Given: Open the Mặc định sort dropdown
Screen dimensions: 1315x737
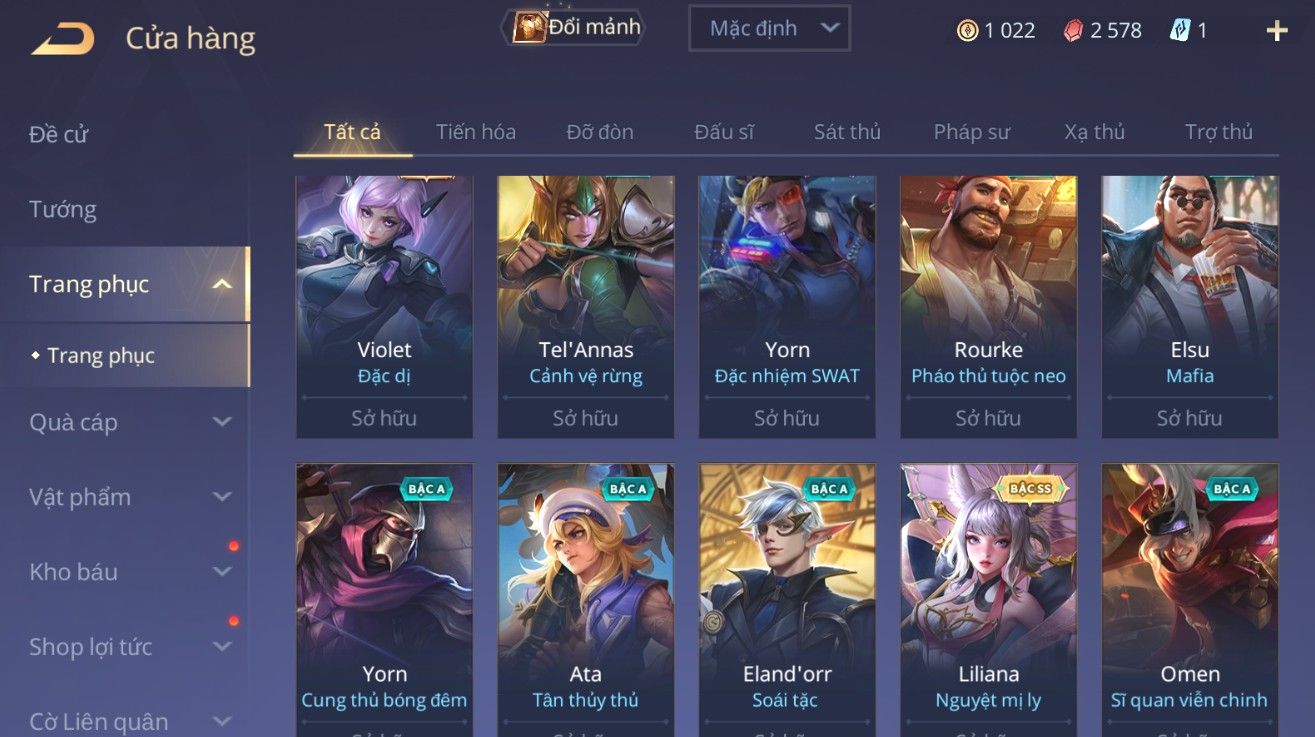Looking at the screenshot, I should (x=770, y=28).
